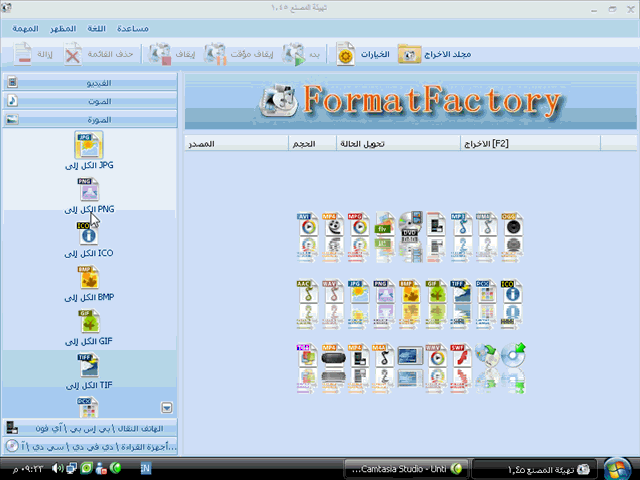Open the اللغة (Language) menu
The image size is (640, 480).
pyautogui.click(x=96, y=29)
